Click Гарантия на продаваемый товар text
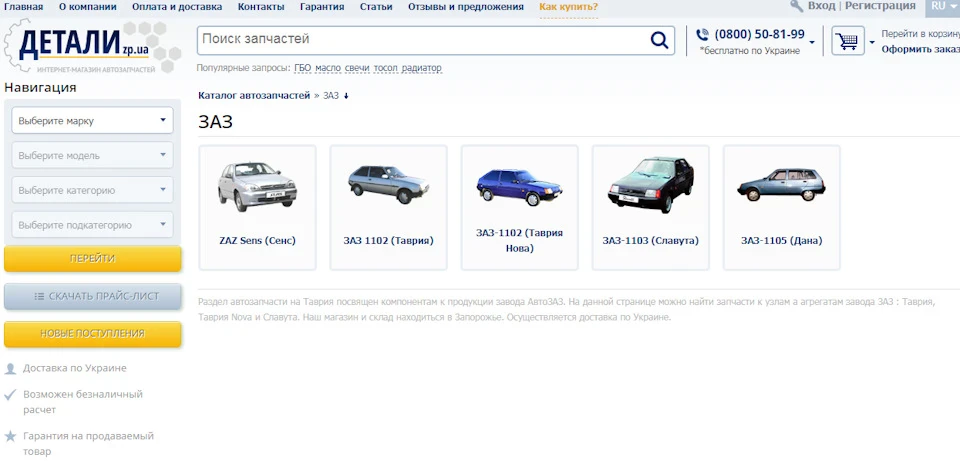The height and width of the screenshot is (461, 960). pyautogui.click(x=88, y=444)
